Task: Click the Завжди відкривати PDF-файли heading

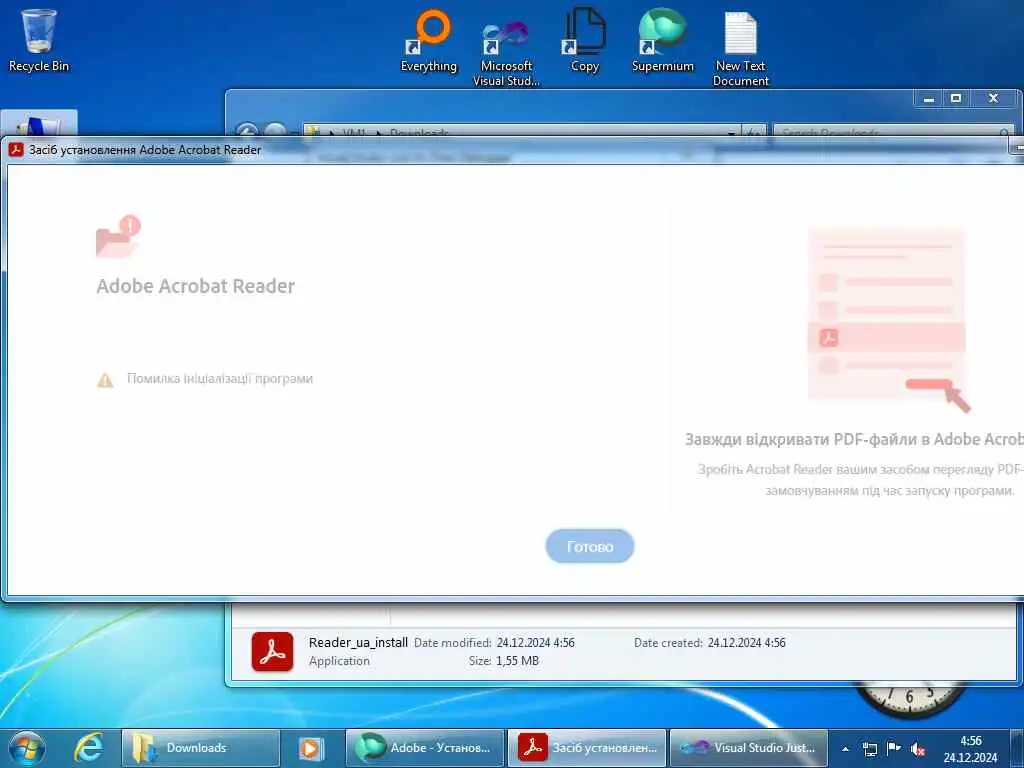Action: pyautogui.click(x=854, y=440)
